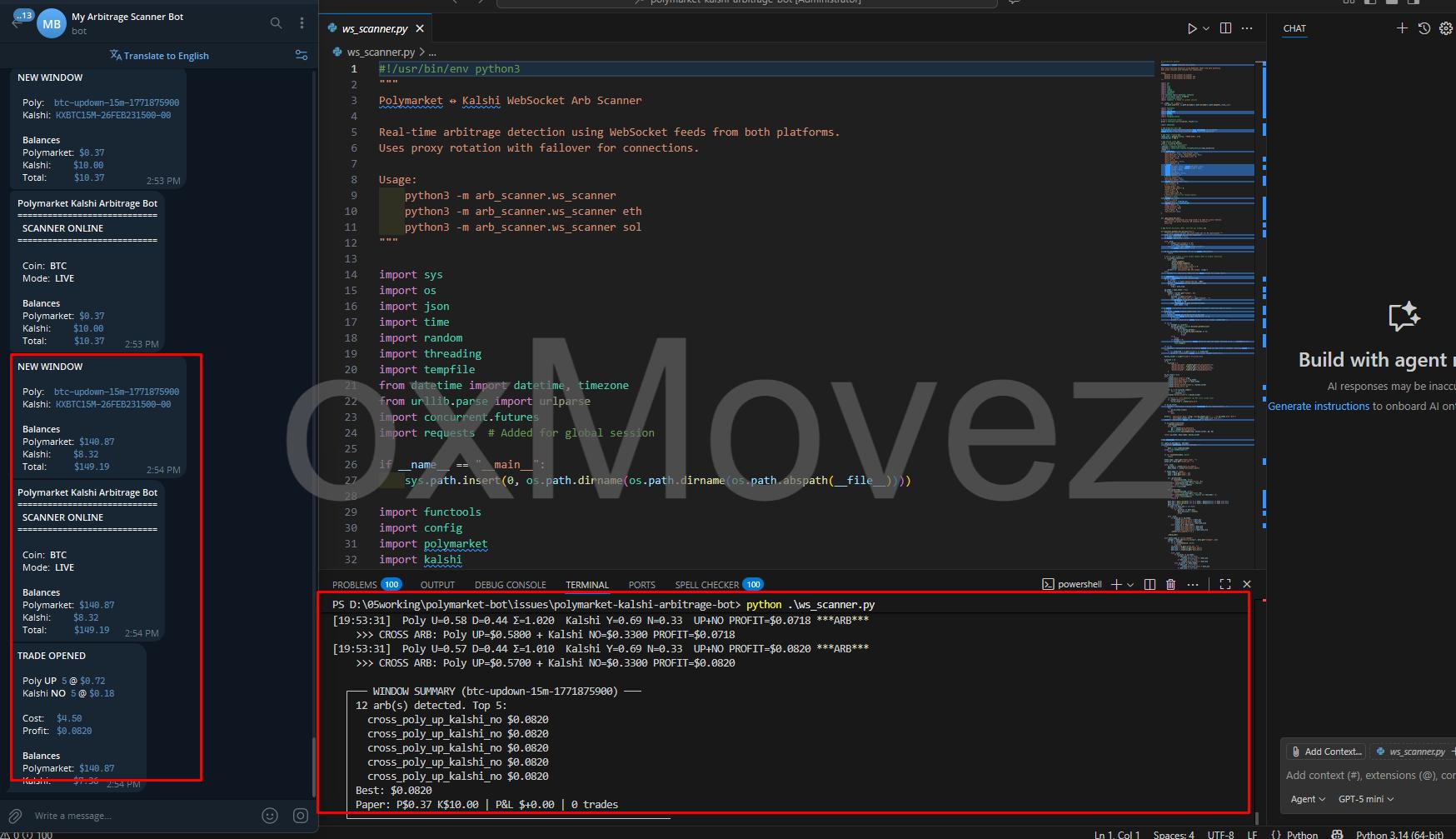
Task: Open the GPT-5 mini model picker
Action: [x=1366, y=799]
